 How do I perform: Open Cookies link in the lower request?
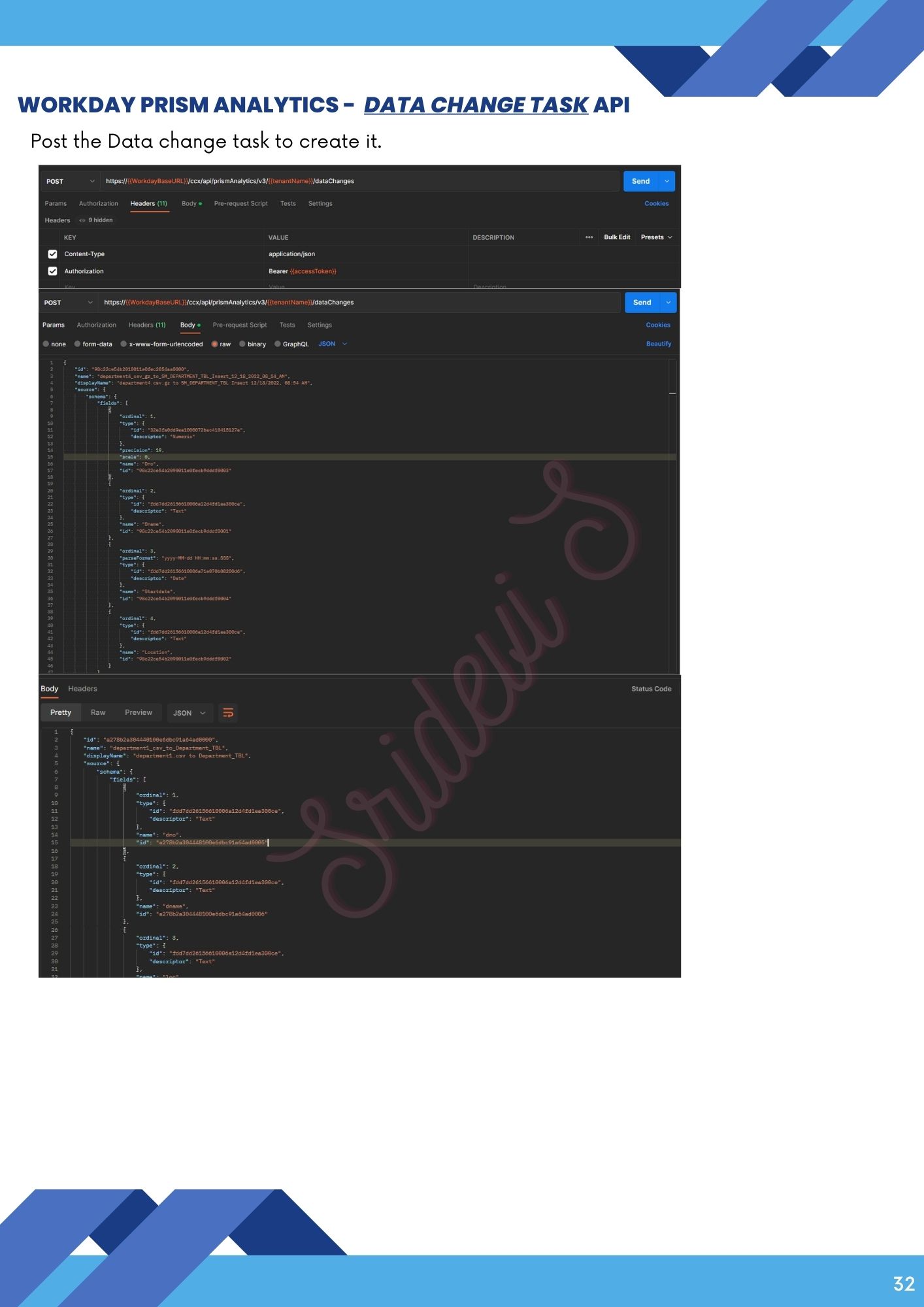(658, 325)
